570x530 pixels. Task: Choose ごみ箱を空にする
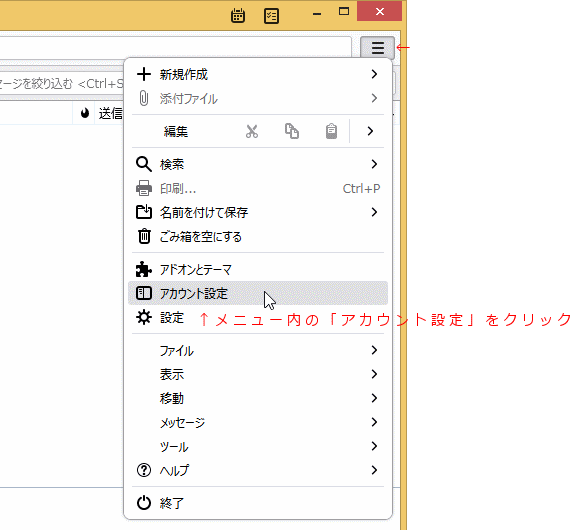(x=258, y=237)
